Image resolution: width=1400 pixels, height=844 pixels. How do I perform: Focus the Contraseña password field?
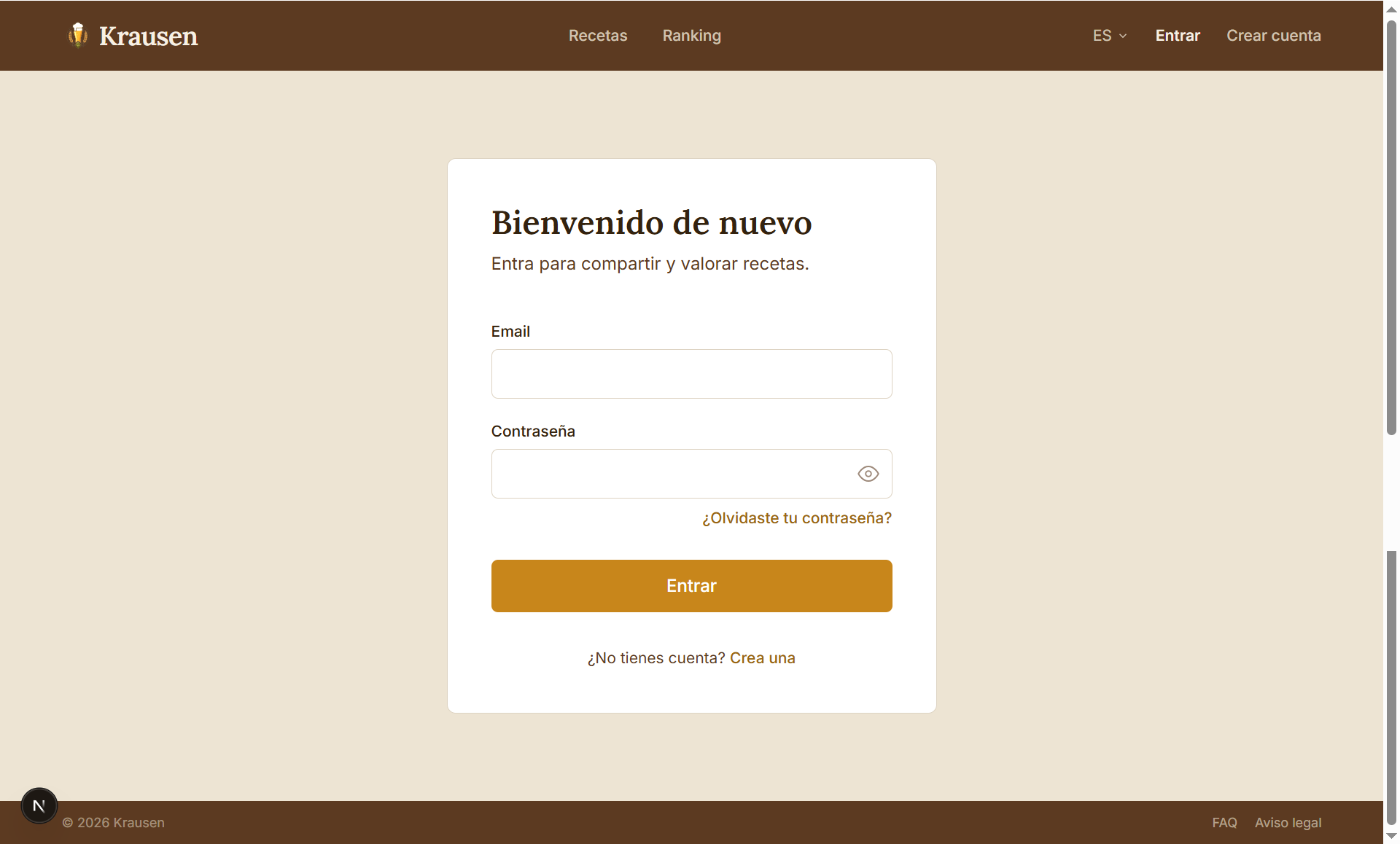(691, 474)
